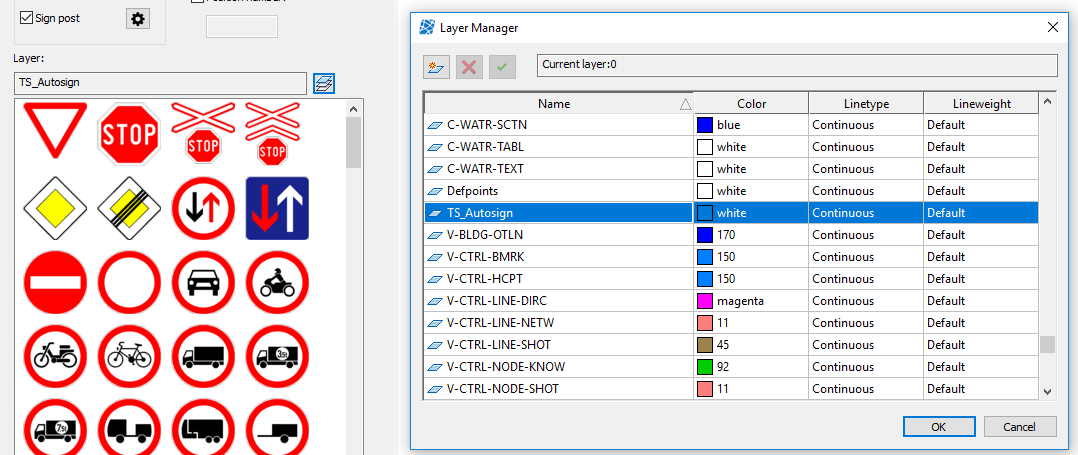Image resolution: width=1078 pixels, height=455 pixels.
Task: Select the Defpoints layer row
Action: tap(558, 191)
